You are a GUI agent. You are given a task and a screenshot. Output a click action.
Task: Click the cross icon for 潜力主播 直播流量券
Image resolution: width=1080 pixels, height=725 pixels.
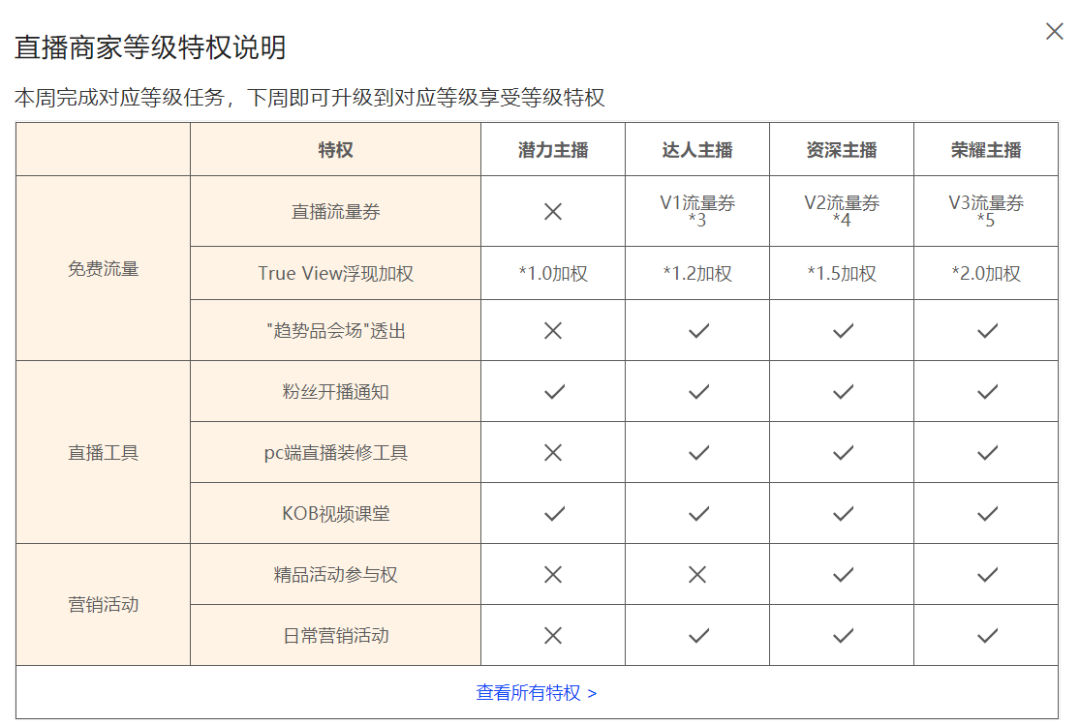[553, 211]
